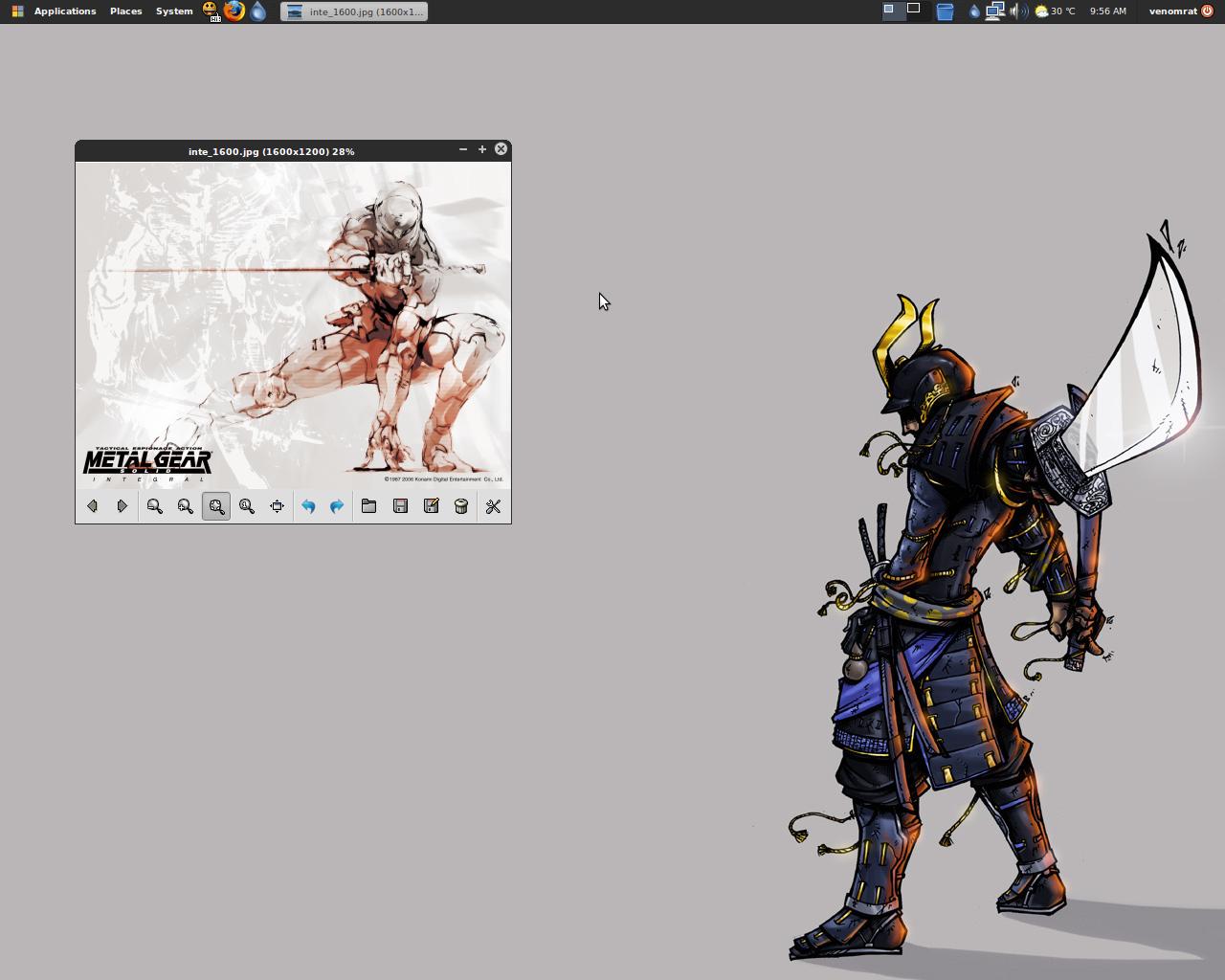Switch the image viewer to fullscreen mode
Screen dimensions: 1225x980
point(278,506)
